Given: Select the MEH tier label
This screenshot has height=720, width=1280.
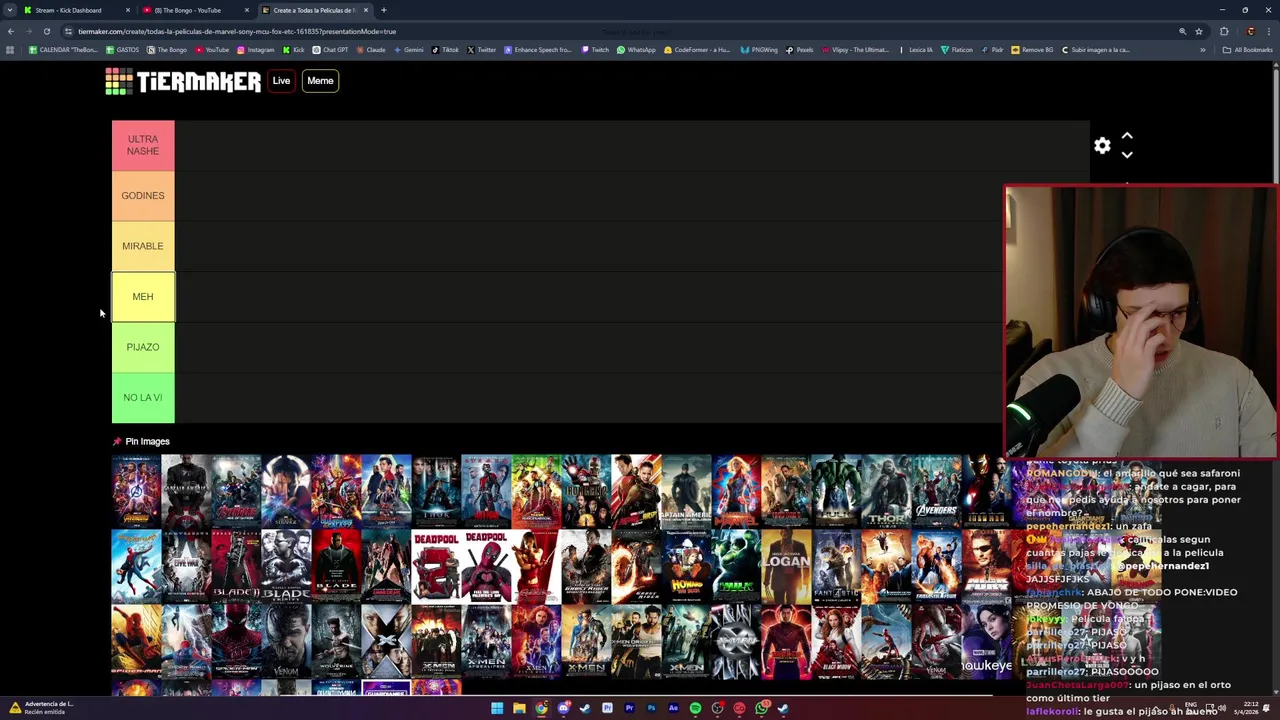Looking at the screenshot, I should coord(143,297).
